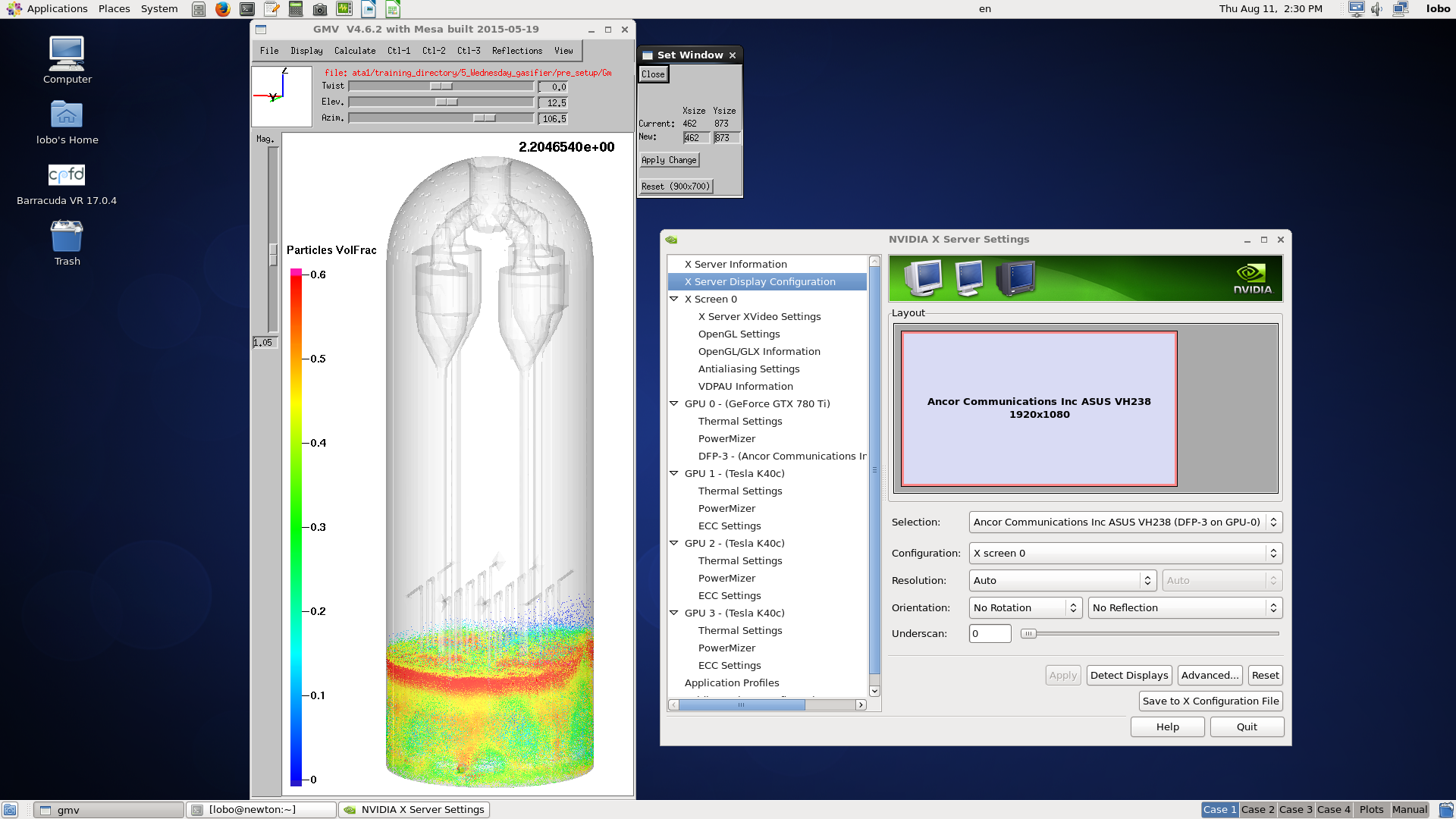Open the system monitor panel icon
This screenshot has width=1456, height=819.
click(x=344, y=9)
